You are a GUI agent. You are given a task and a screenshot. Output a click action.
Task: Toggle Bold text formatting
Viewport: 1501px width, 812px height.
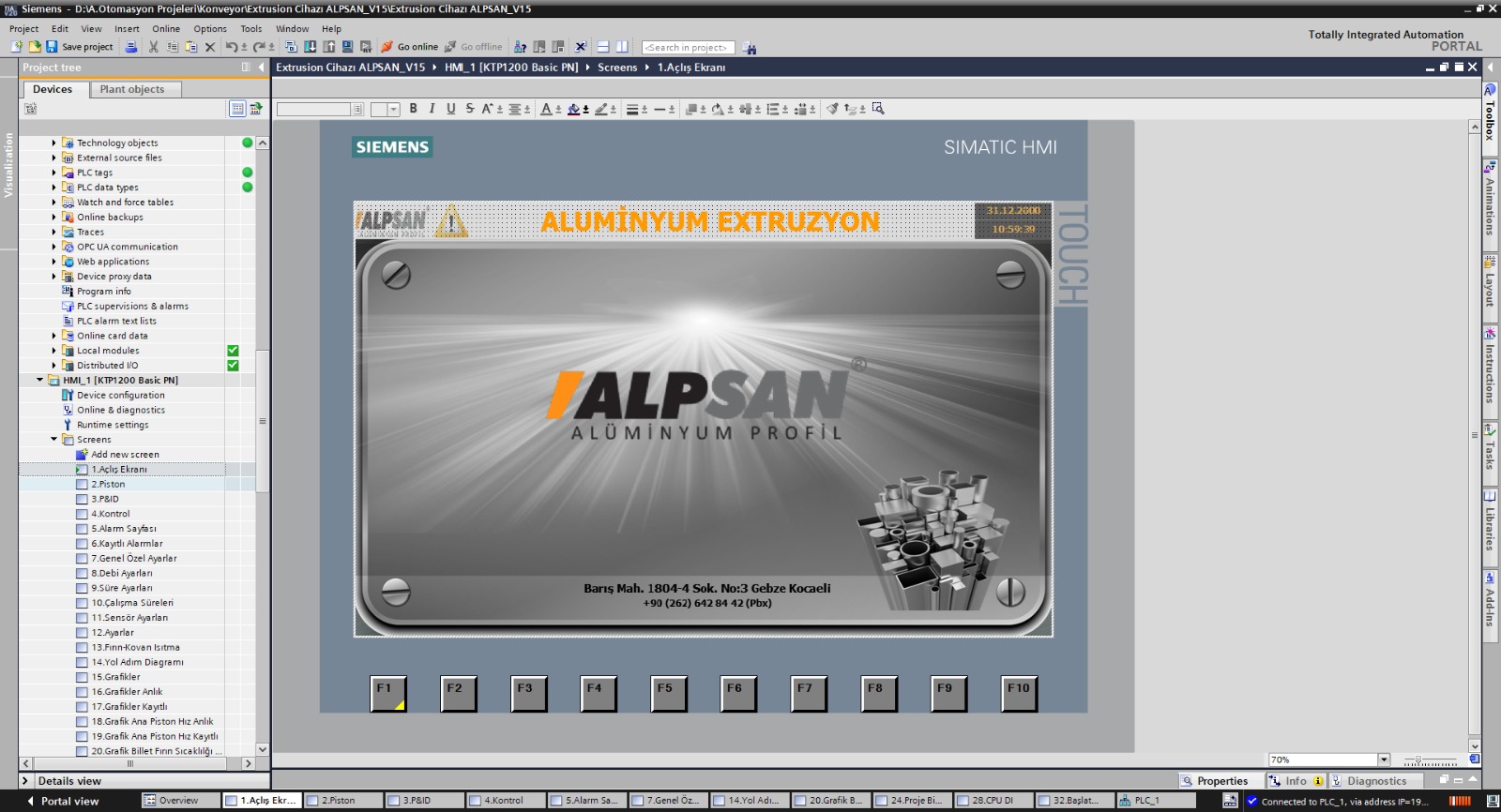click(x=413, y=109)
